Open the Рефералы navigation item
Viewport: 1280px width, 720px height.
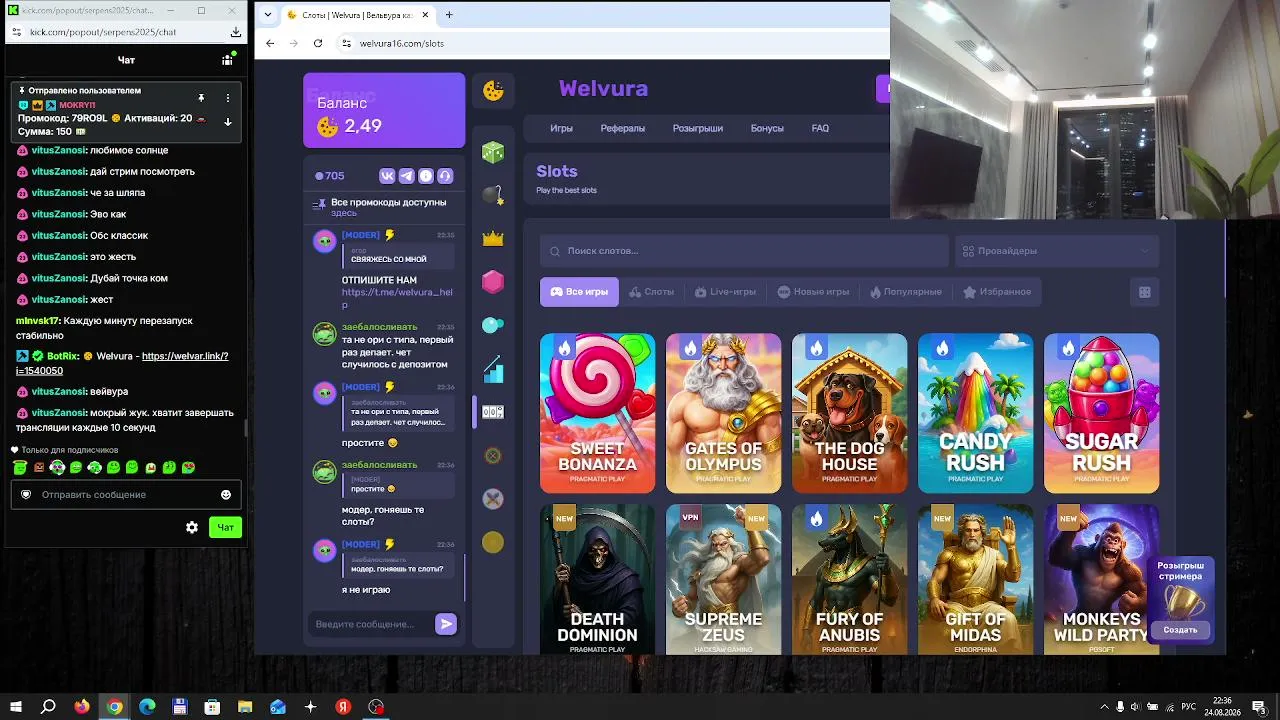623,128
